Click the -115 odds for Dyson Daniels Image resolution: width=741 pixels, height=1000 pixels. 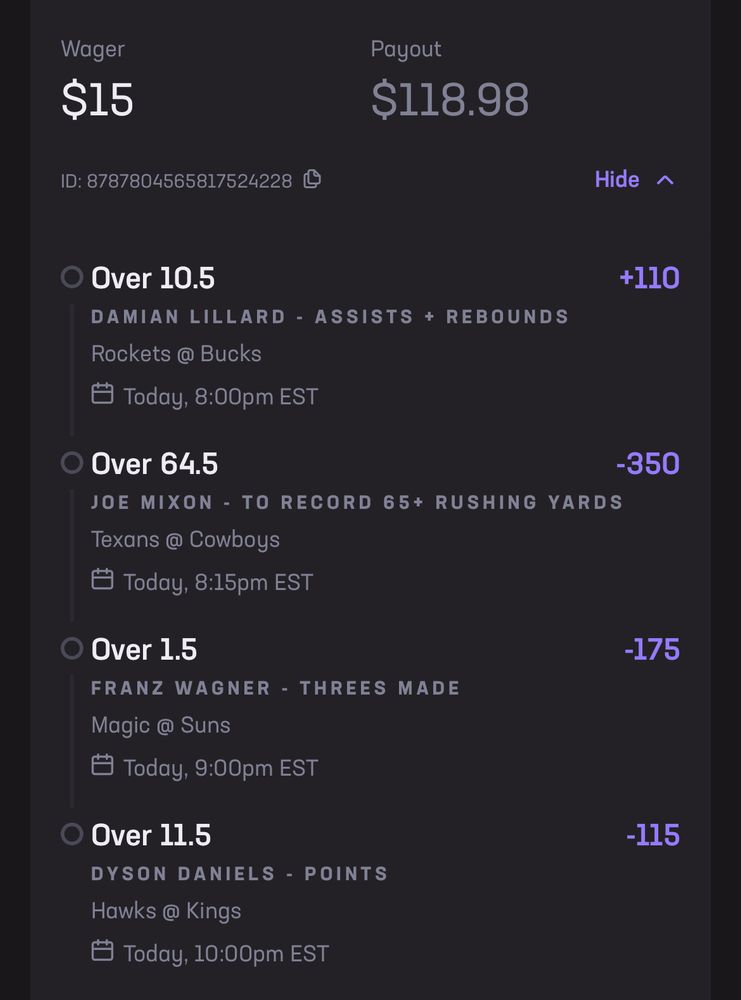coord(652,835)
